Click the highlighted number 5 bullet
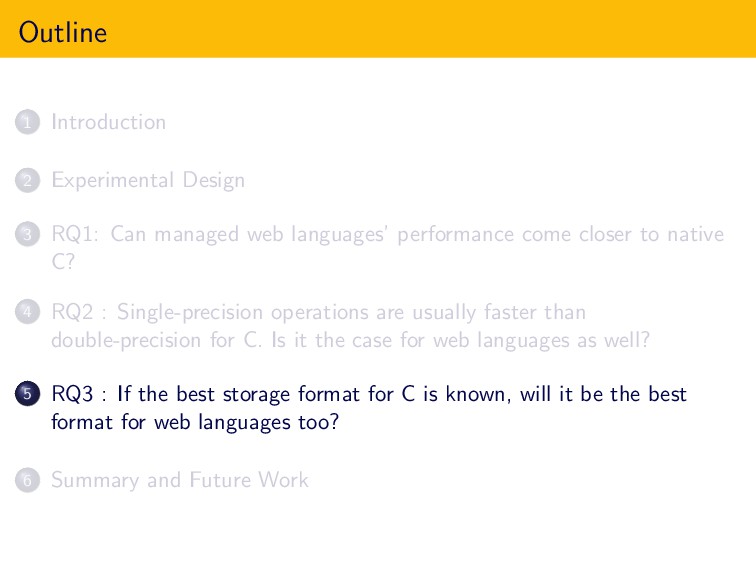756x567 pixels. tap(27, 394)
